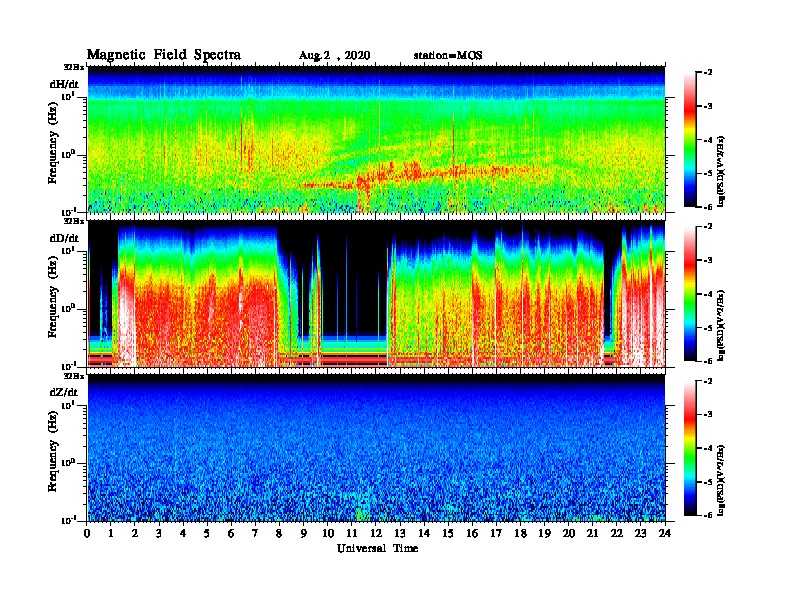Image resolution: width=792 pixels, height=612 pixels.
Task: Click the hour 18 tick label
Action: tap(520, 533)
